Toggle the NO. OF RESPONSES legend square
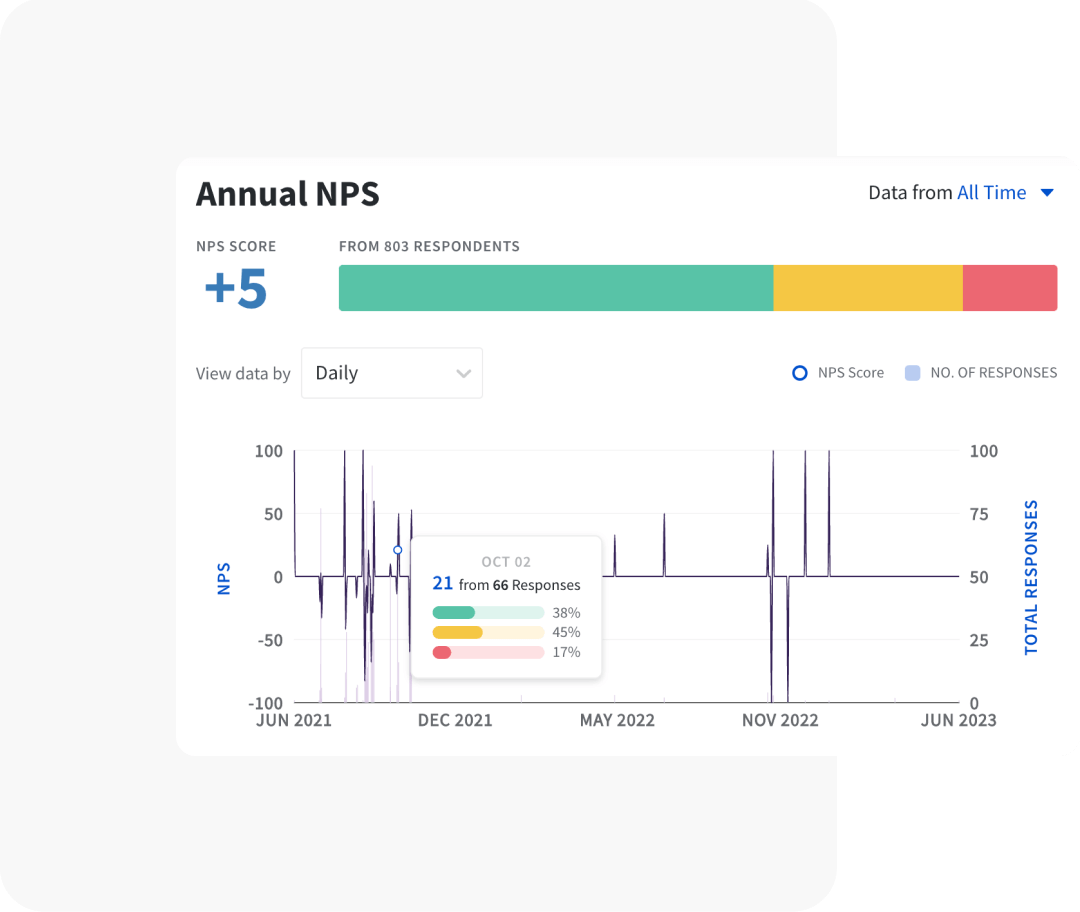 click(x=913, y=372)
